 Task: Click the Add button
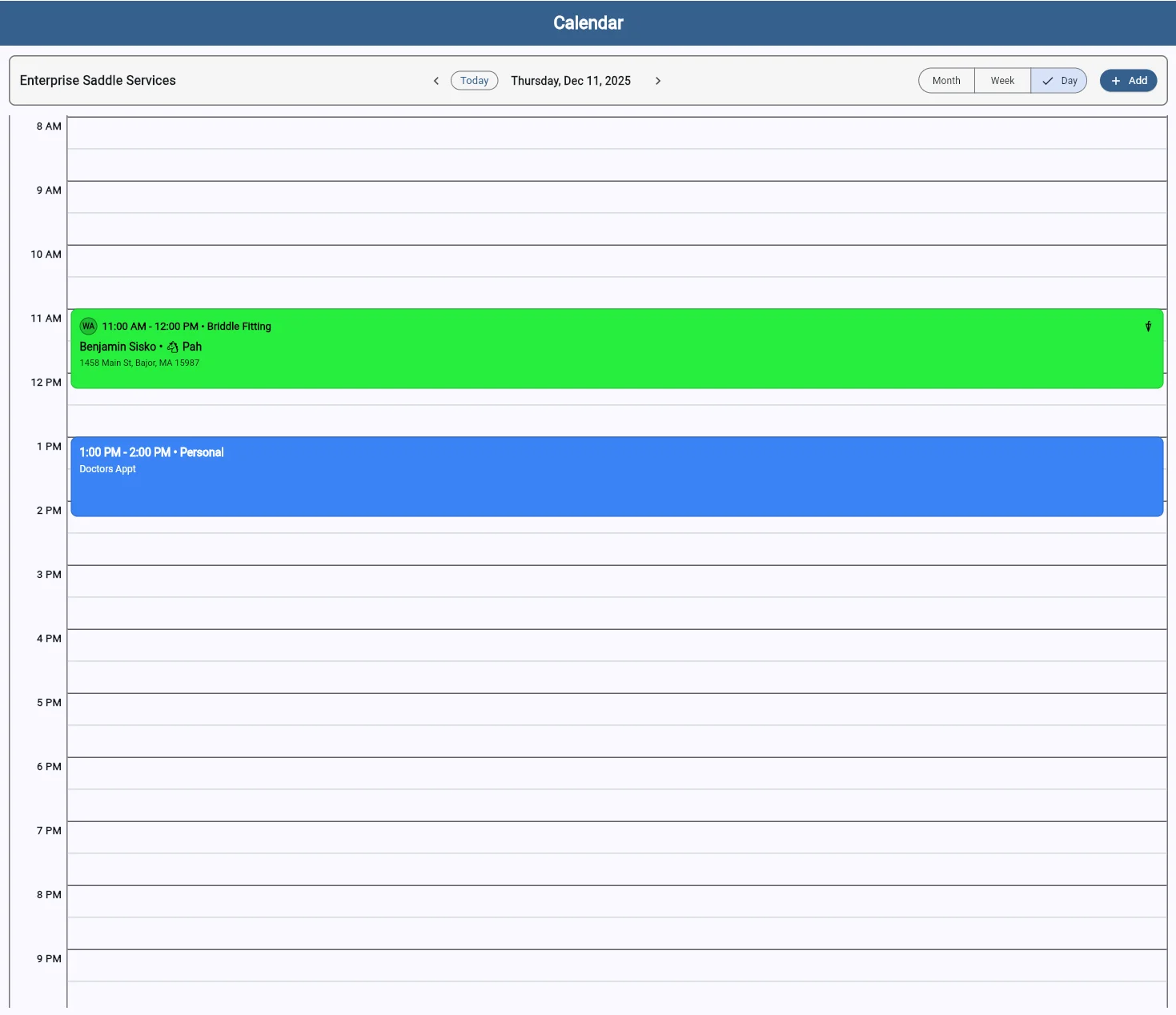click(x=1128, y=80)
